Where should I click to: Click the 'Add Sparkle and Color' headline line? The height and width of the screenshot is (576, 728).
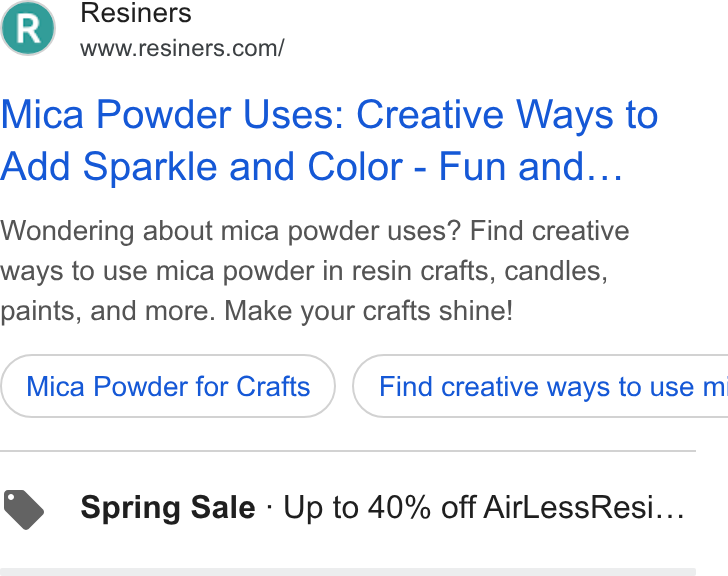coord(202,166)
